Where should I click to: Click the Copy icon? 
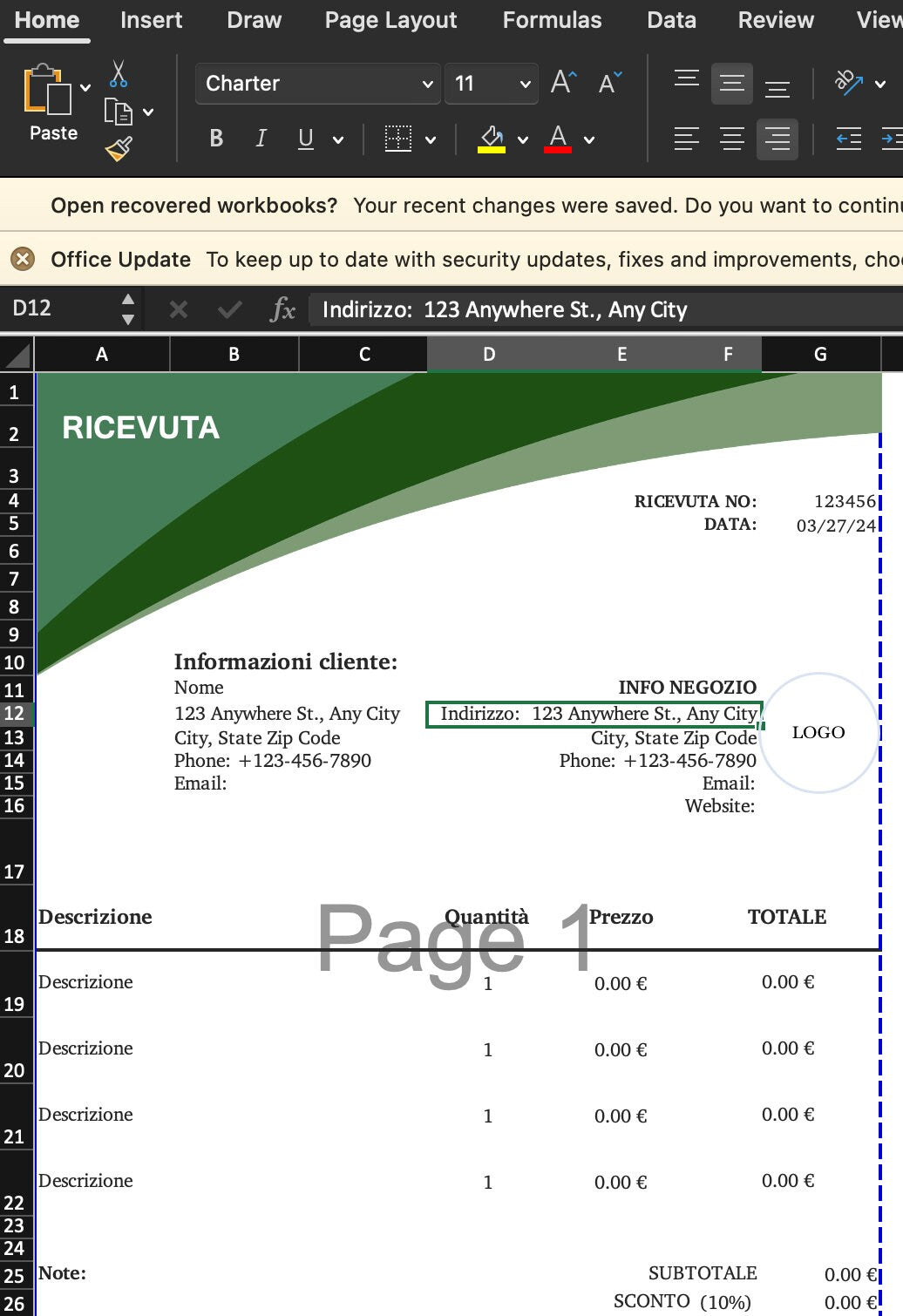tap(118, 112)
